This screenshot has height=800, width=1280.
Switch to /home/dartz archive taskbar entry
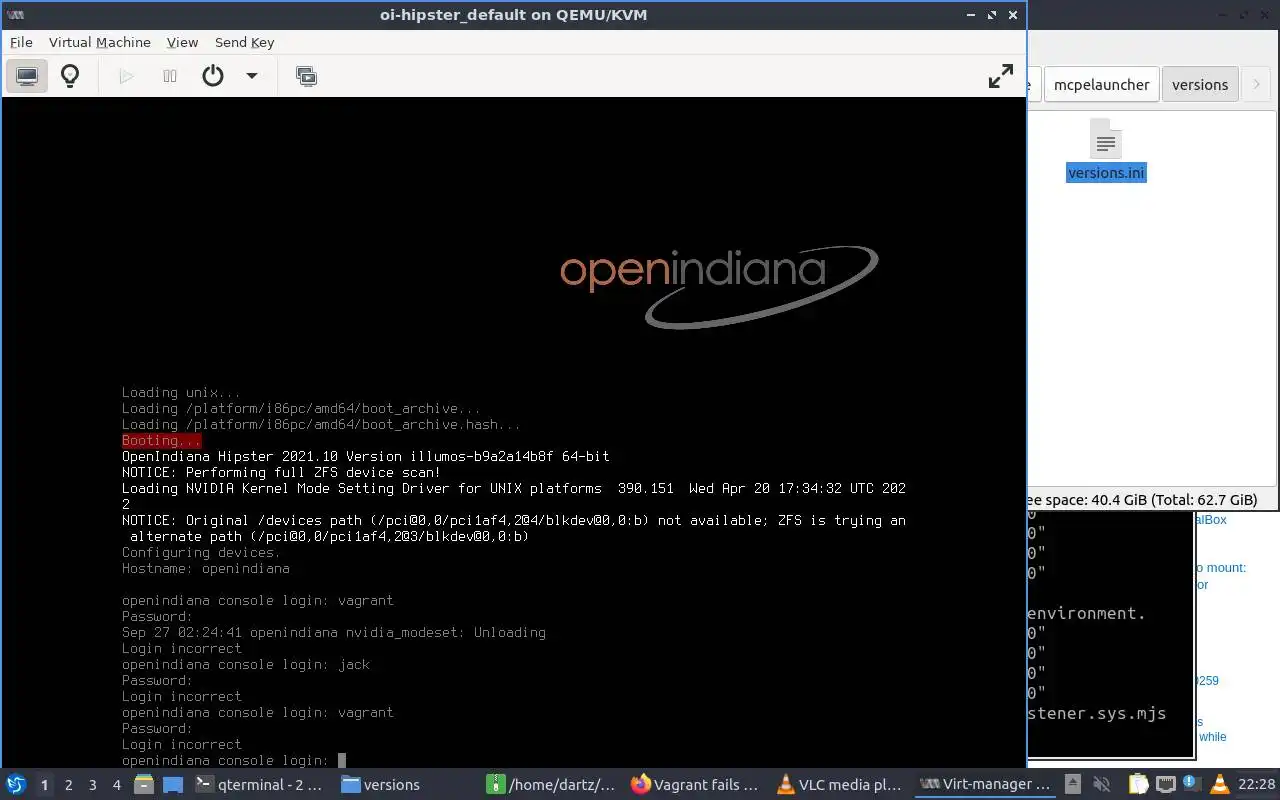tap(552, 785)
